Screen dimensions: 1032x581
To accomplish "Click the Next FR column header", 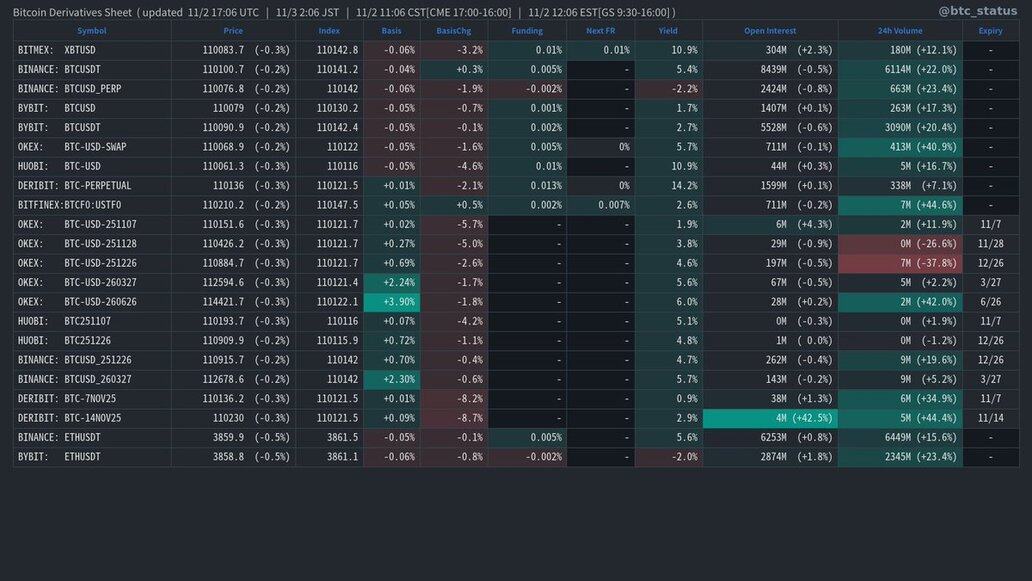I will click(601, 31).
